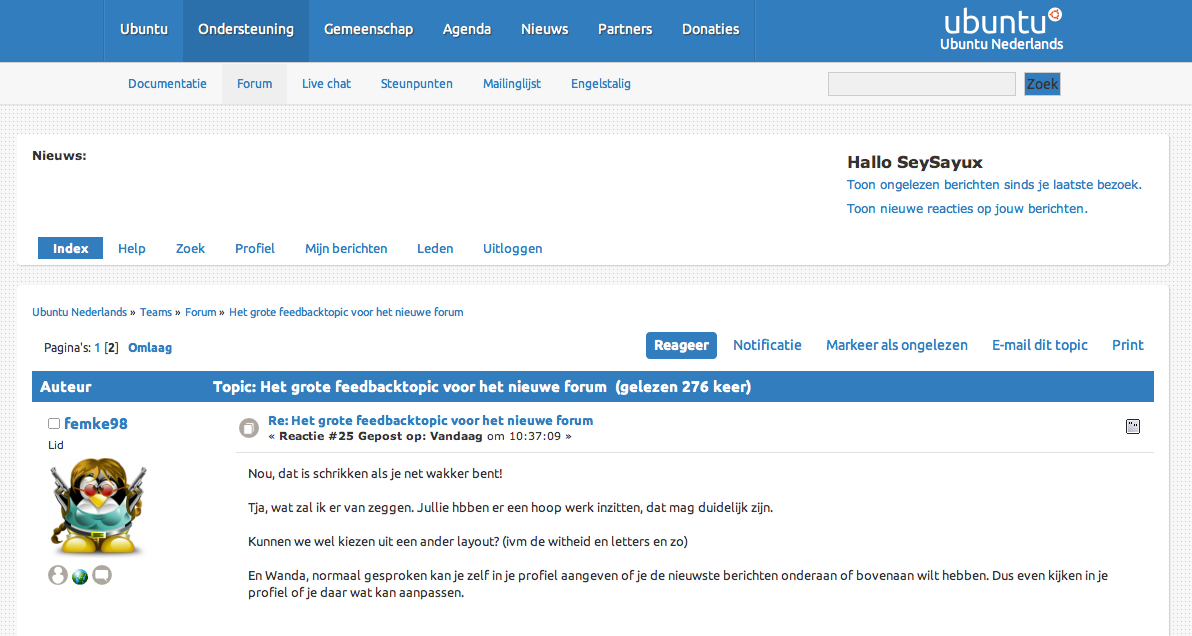Click the line 'Kunnen we wel kiezen'
Image resolution: width=1192 pixels, height=636 pixels.
(x=468, y=541)
